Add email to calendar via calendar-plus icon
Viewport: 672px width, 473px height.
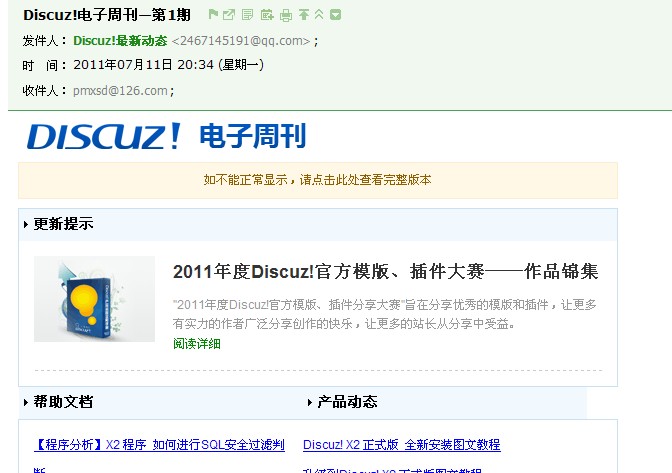pos(267,15)
